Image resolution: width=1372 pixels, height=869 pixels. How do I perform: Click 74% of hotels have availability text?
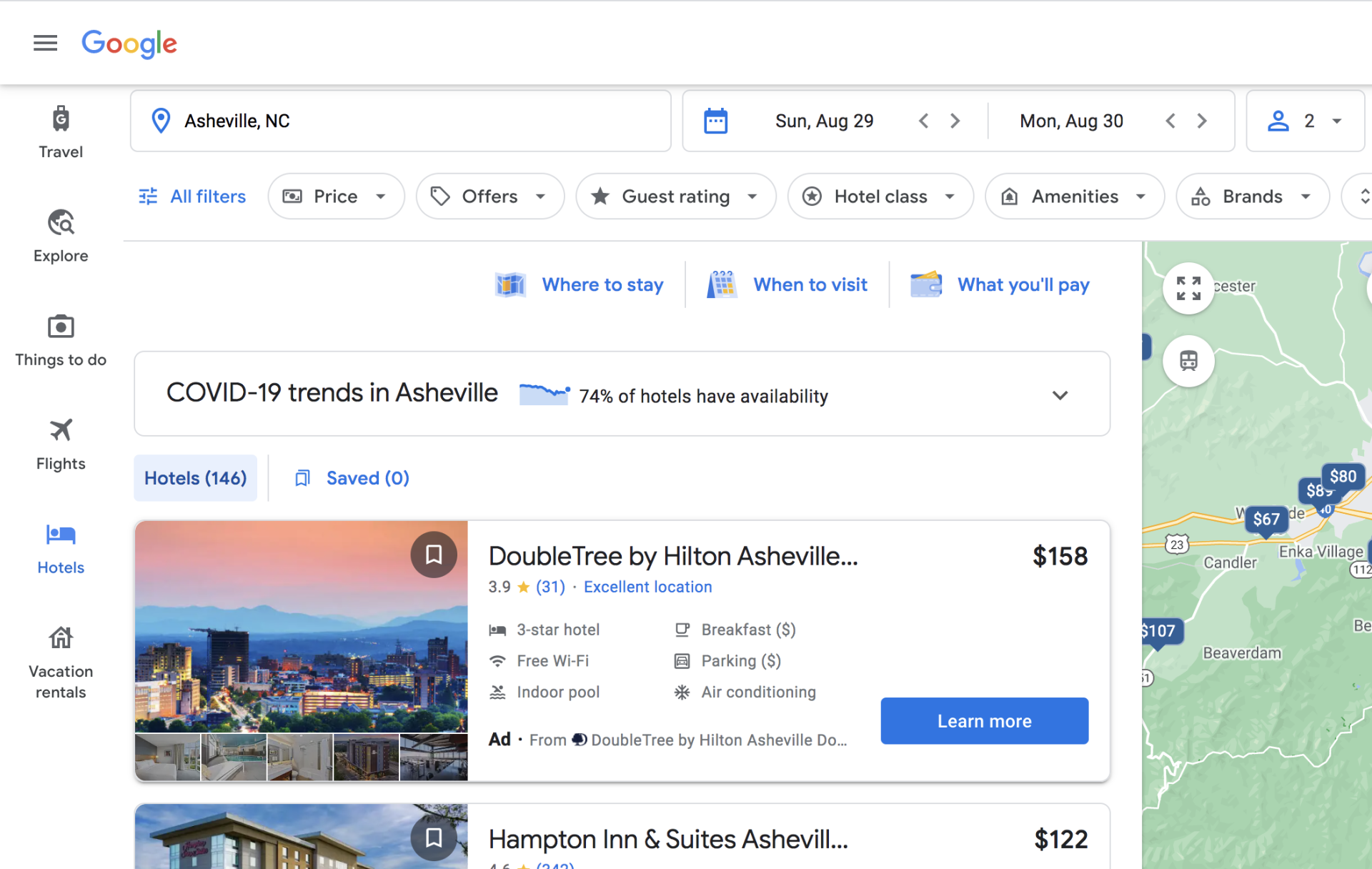tap(703, 396)
